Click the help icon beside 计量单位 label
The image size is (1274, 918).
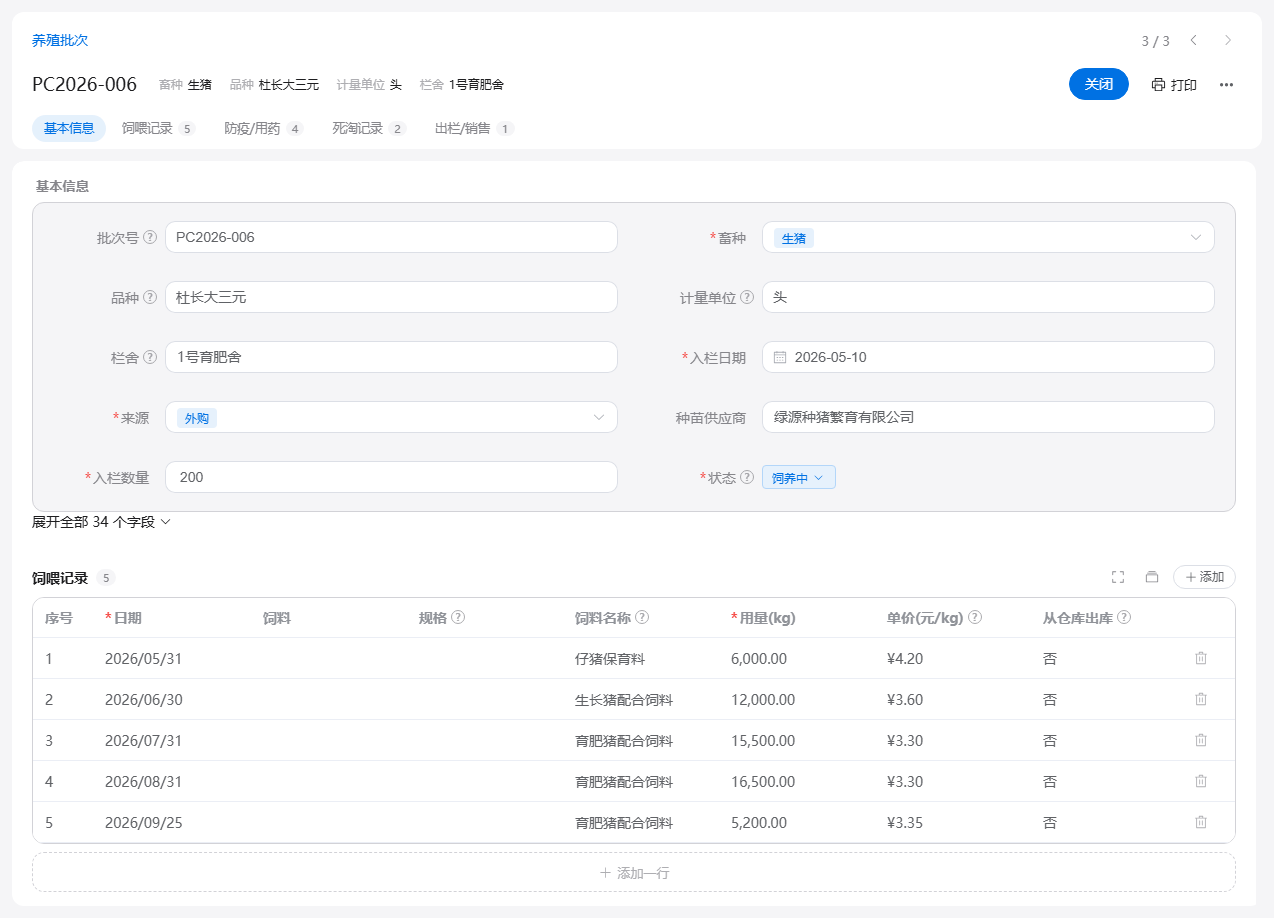point(747,297)
